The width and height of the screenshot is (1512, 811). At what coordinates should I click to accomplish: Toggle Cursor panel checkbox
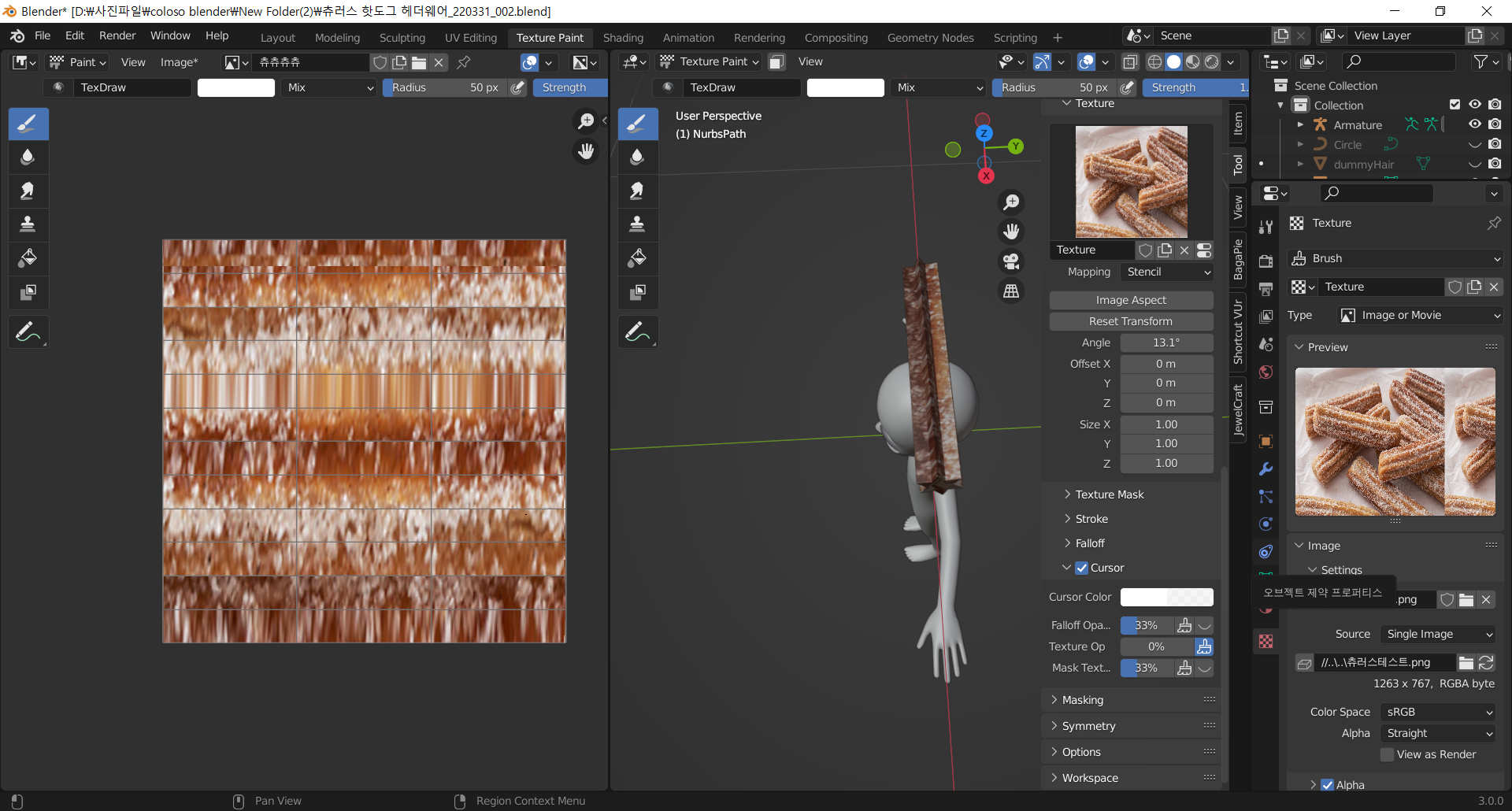(x=1082, y=568)
